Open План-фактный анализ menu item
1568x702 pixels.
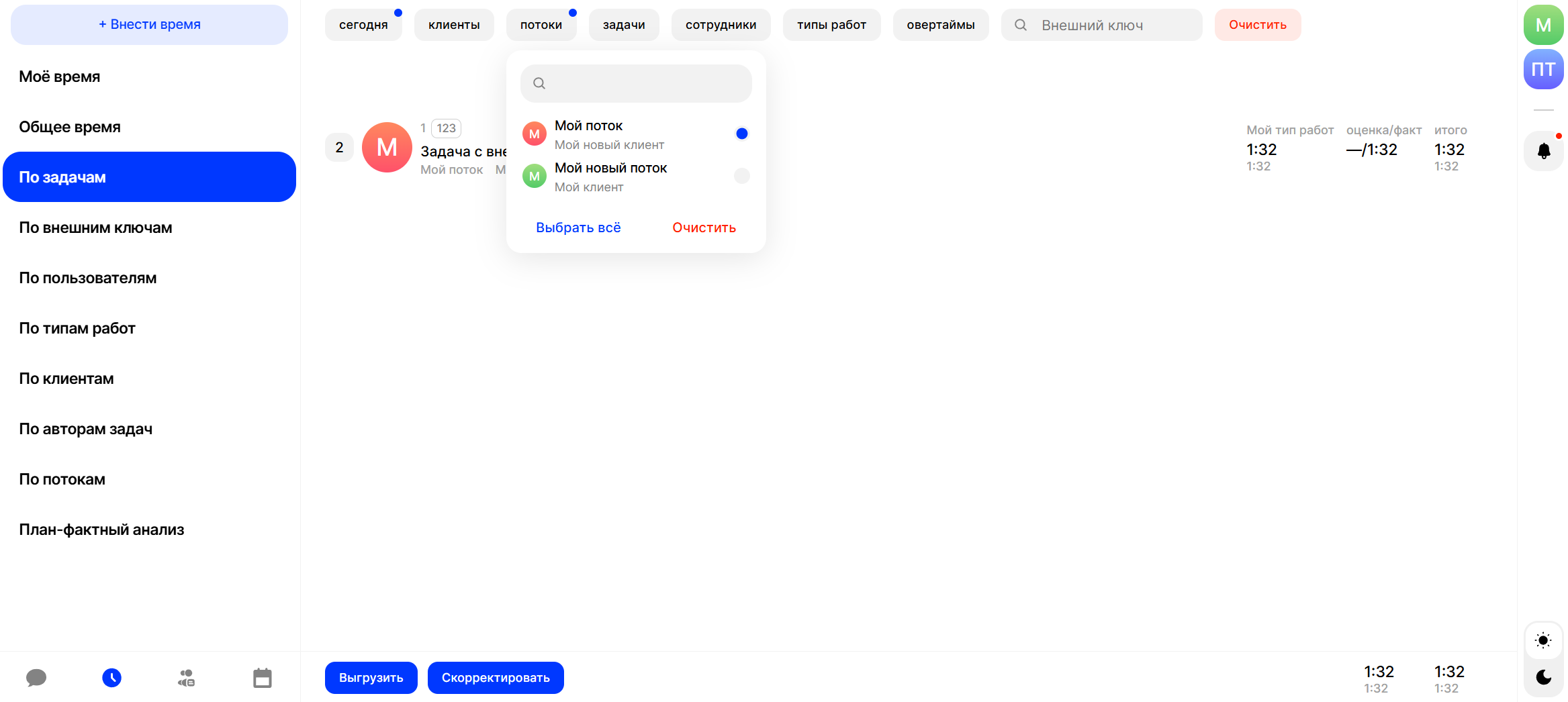[101, 530]
